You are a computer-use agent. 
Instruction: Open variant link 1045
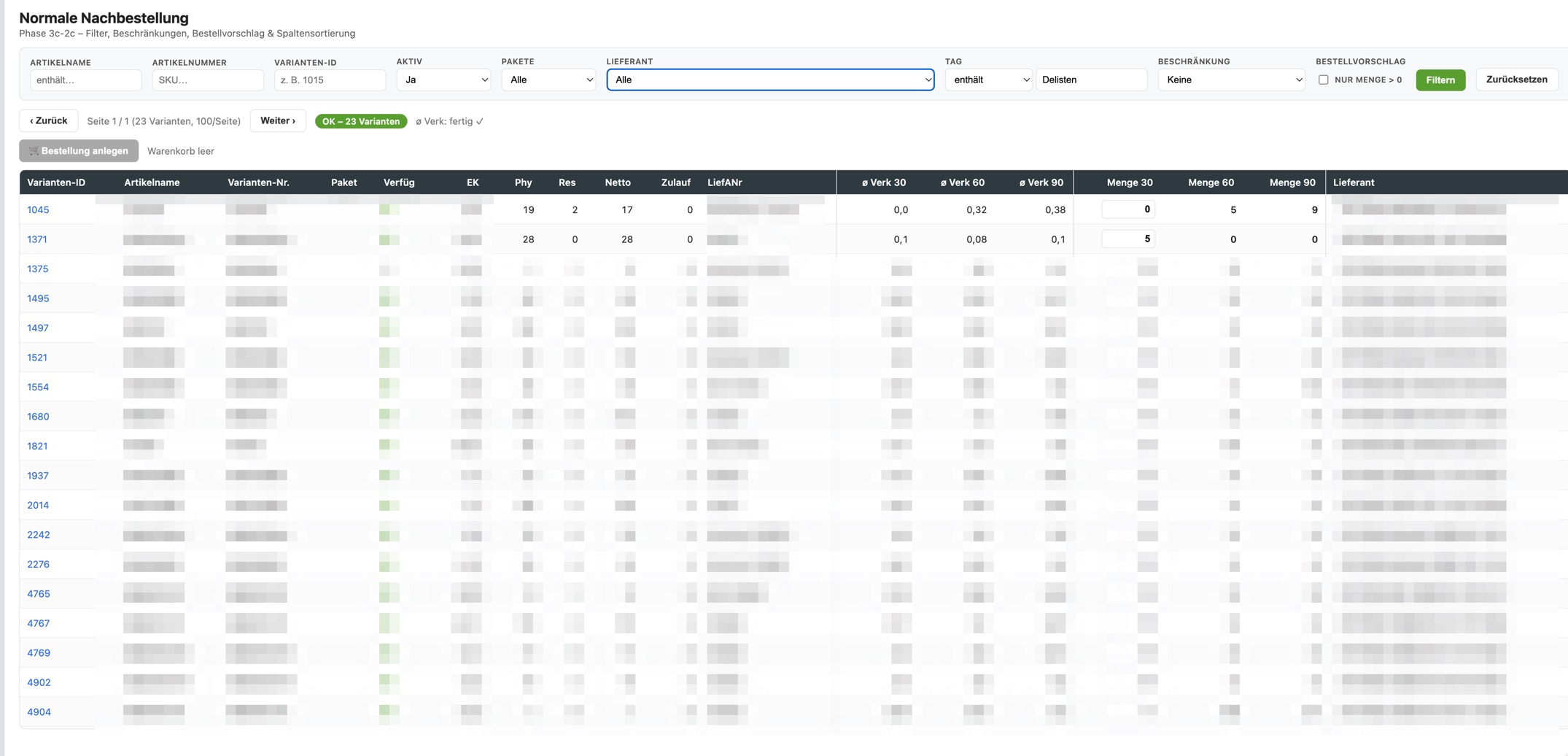coord(38,209)
